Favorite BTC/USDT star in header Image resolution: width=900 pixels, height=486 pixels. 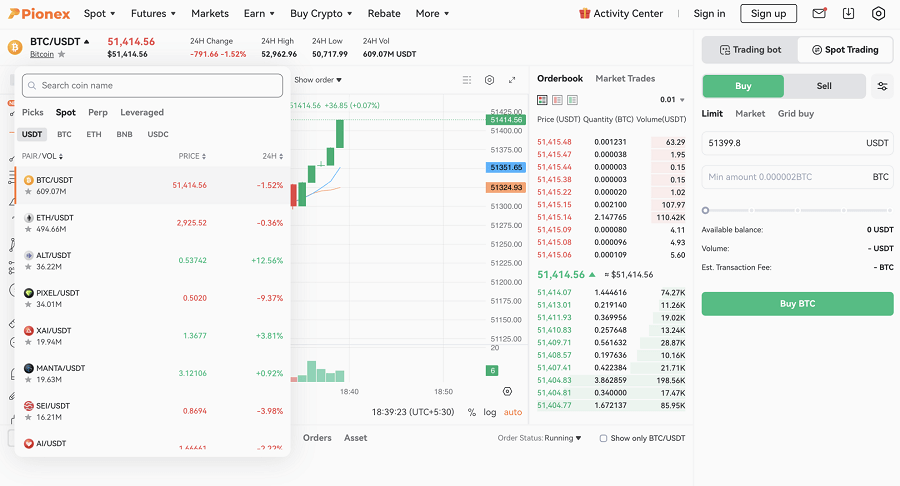[61, 54]
